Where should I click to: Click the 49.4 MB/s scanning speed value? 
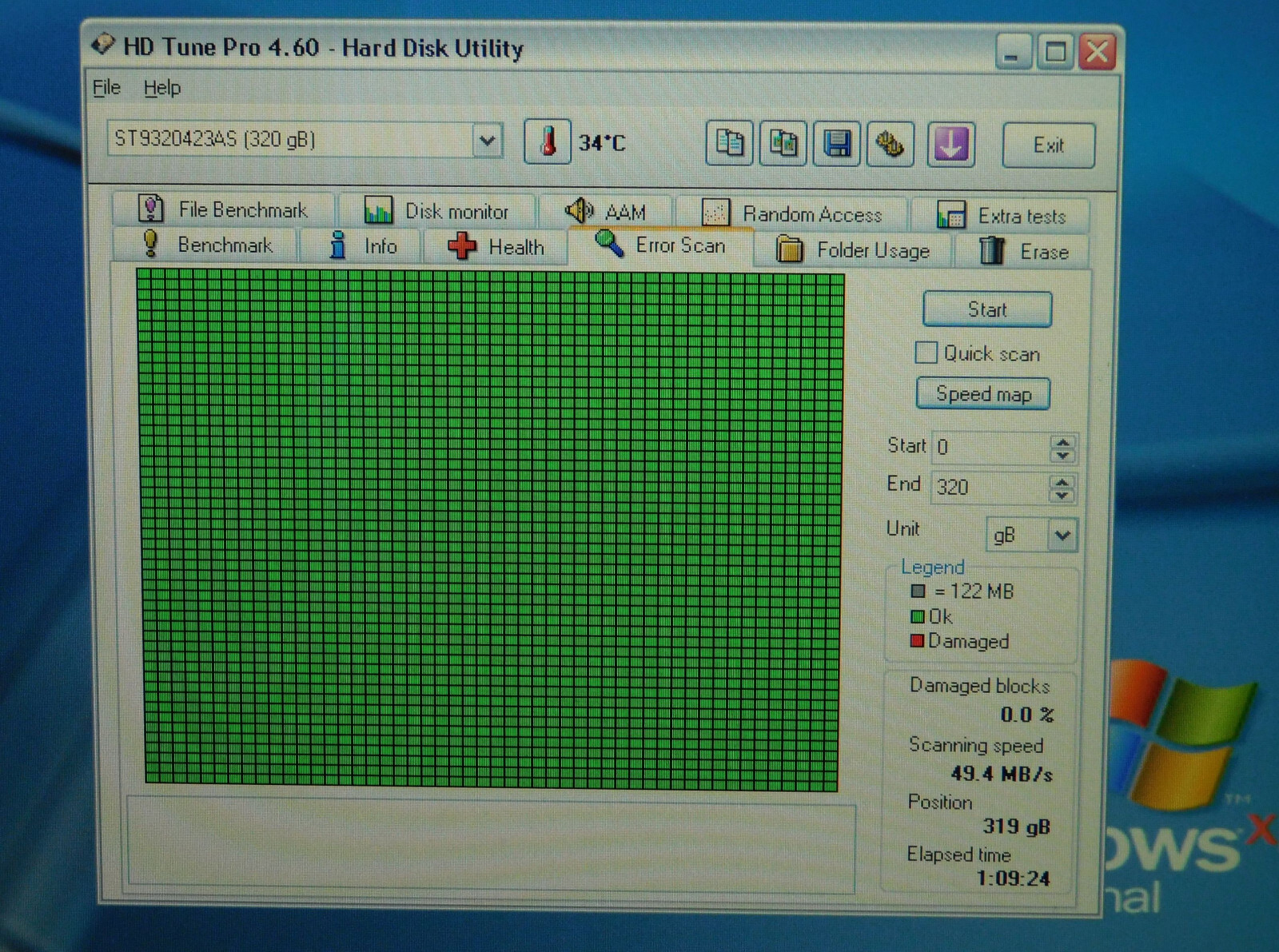coord(1002,774)
